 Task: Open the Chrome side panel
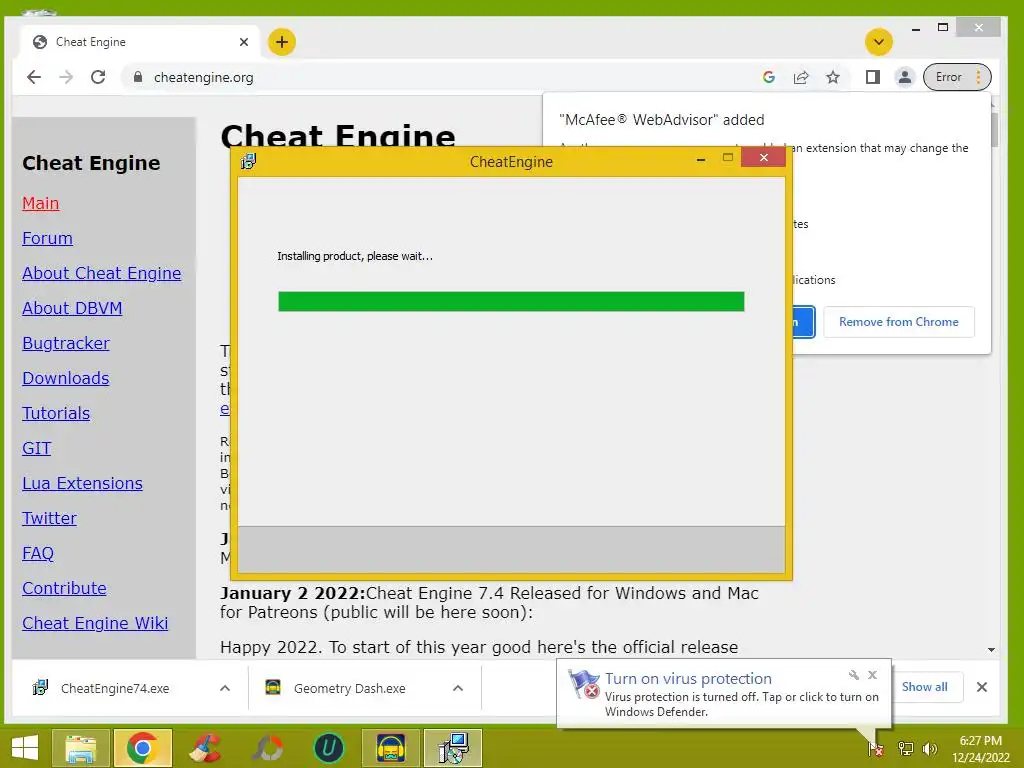[x=872, y=77]
